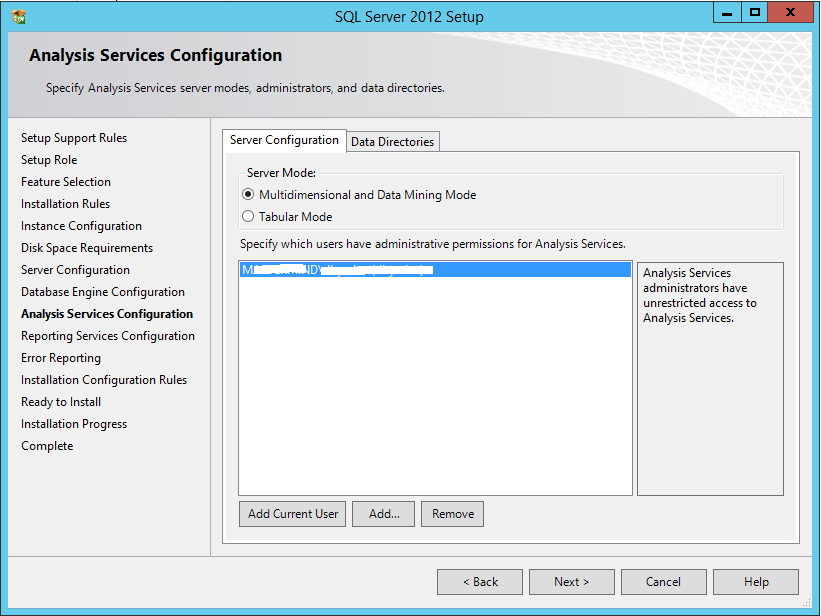The width and height of the screenshot is (821, 616).
Task: Click Instance Configuration step in sidebar
Action: point(81,226)
